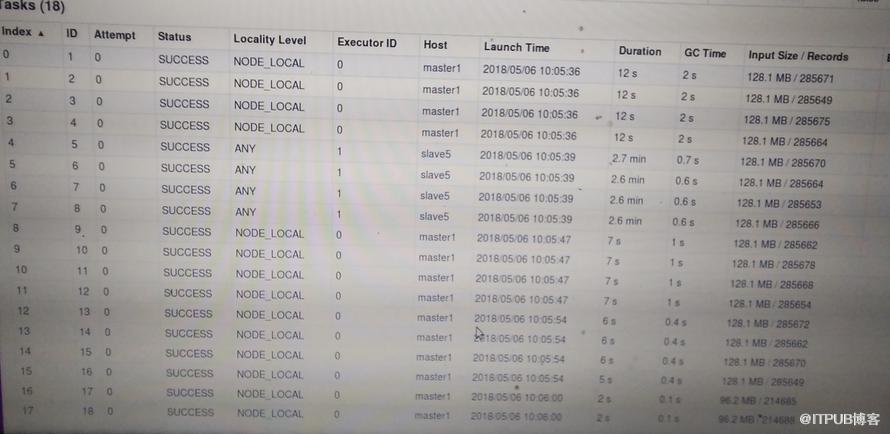Image resolution: width=890 pixels, height=434 pixels.
Task: Click slave5 host in index 4 row
Action: click(436, 154)
